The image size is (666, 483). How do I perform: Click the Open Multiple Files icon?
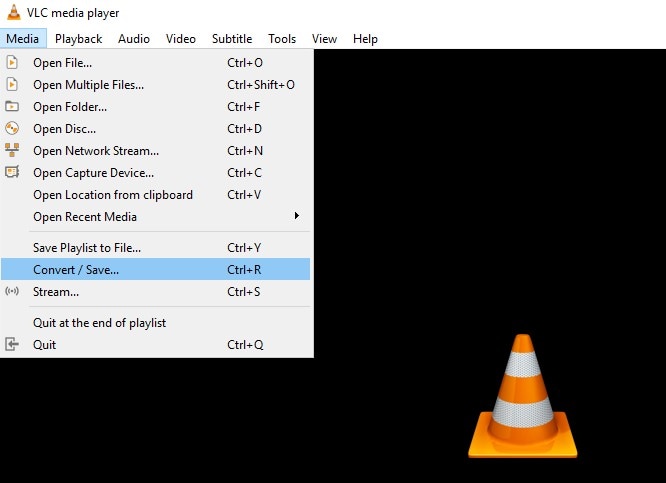(x=12, y=85)
